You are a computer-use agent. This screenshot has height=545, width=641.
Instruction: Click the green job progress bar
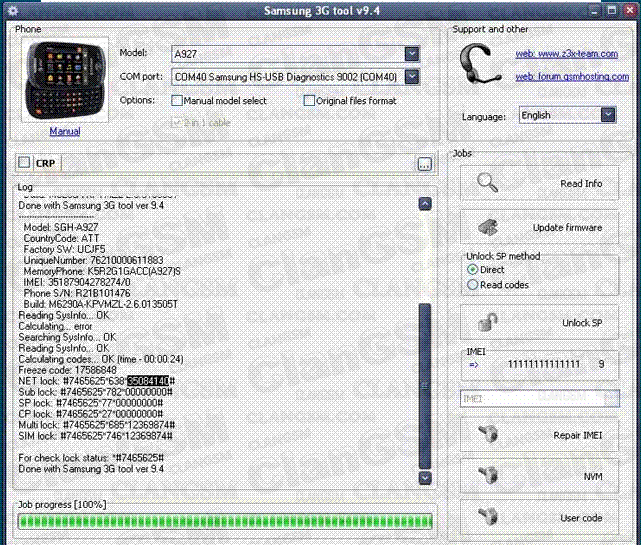(x=225, y=521)
